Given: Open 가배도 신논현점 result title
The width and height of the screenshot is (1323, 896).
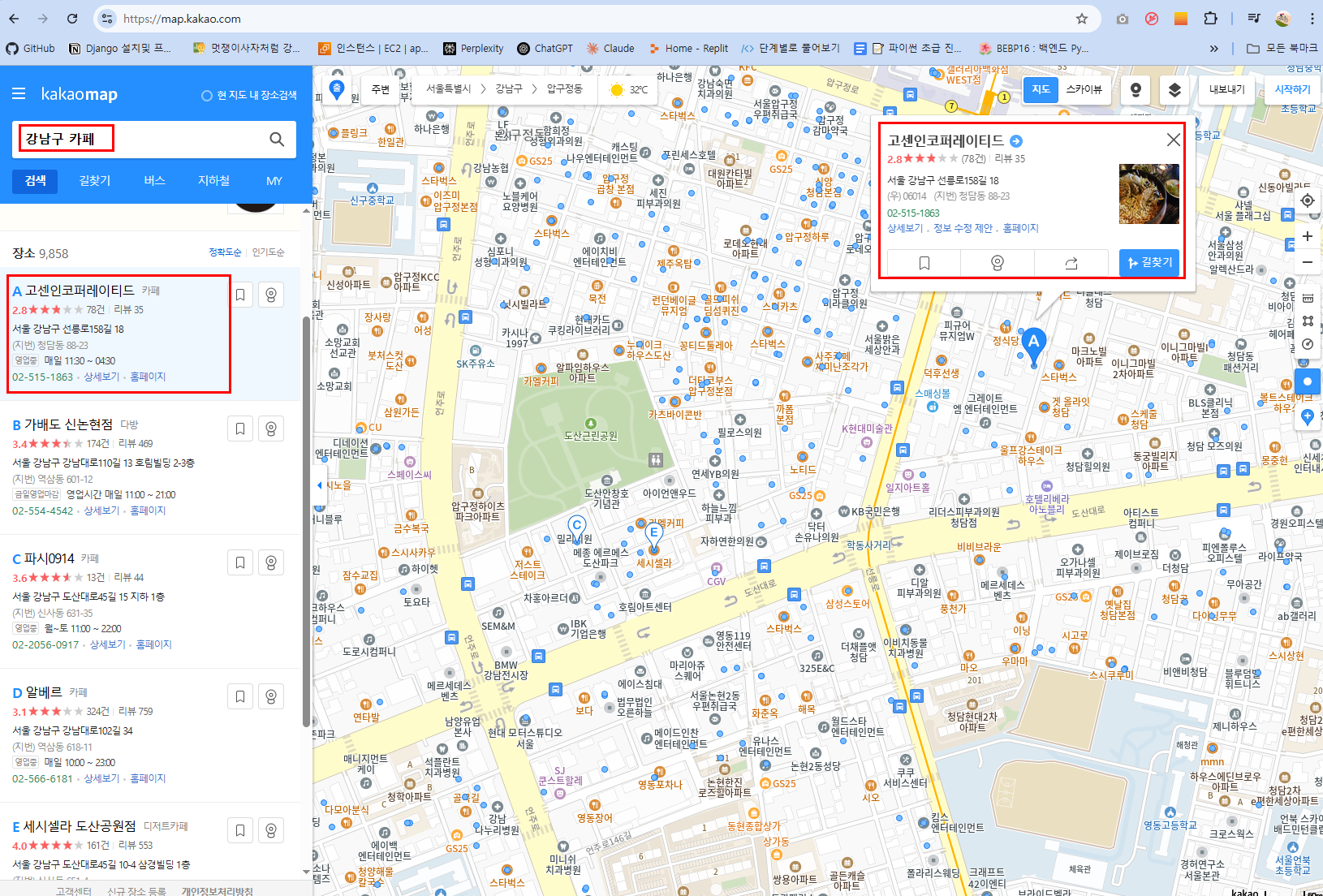Looking at the screenshot, I should pos(68,424).
